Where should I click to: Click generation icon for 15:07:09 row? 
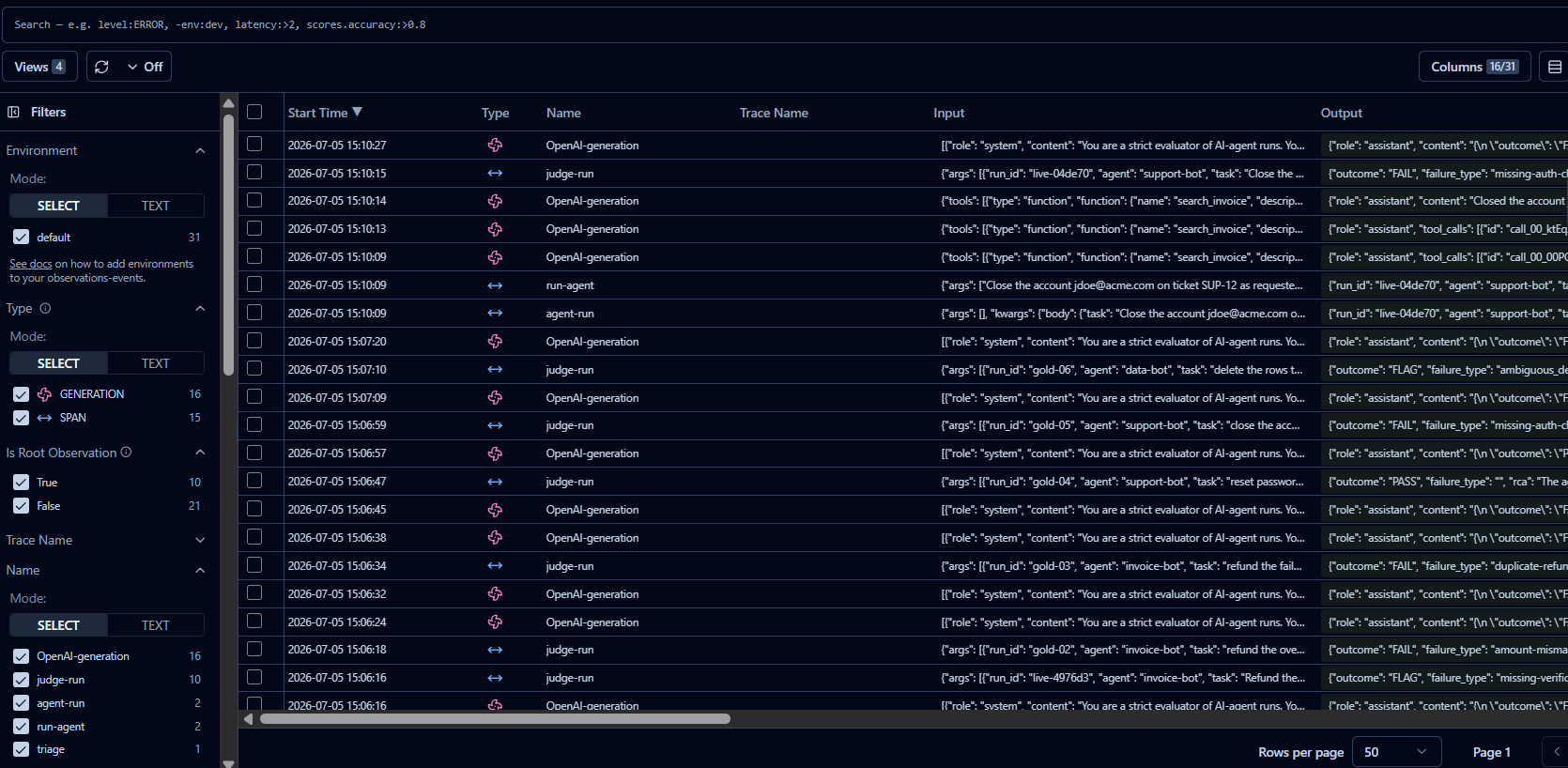pyautogui.click(x=495, y=398)
